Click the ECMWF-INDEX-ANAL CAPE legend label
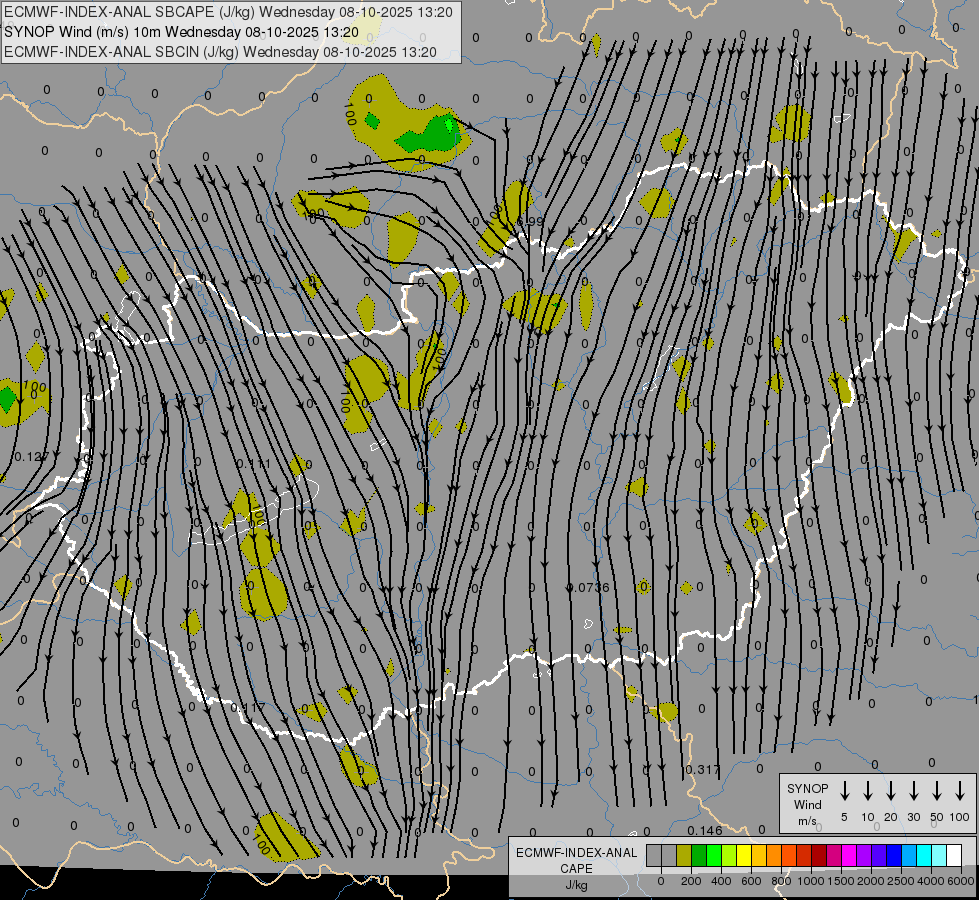979x900 pixels. click(x=576, y=860)
